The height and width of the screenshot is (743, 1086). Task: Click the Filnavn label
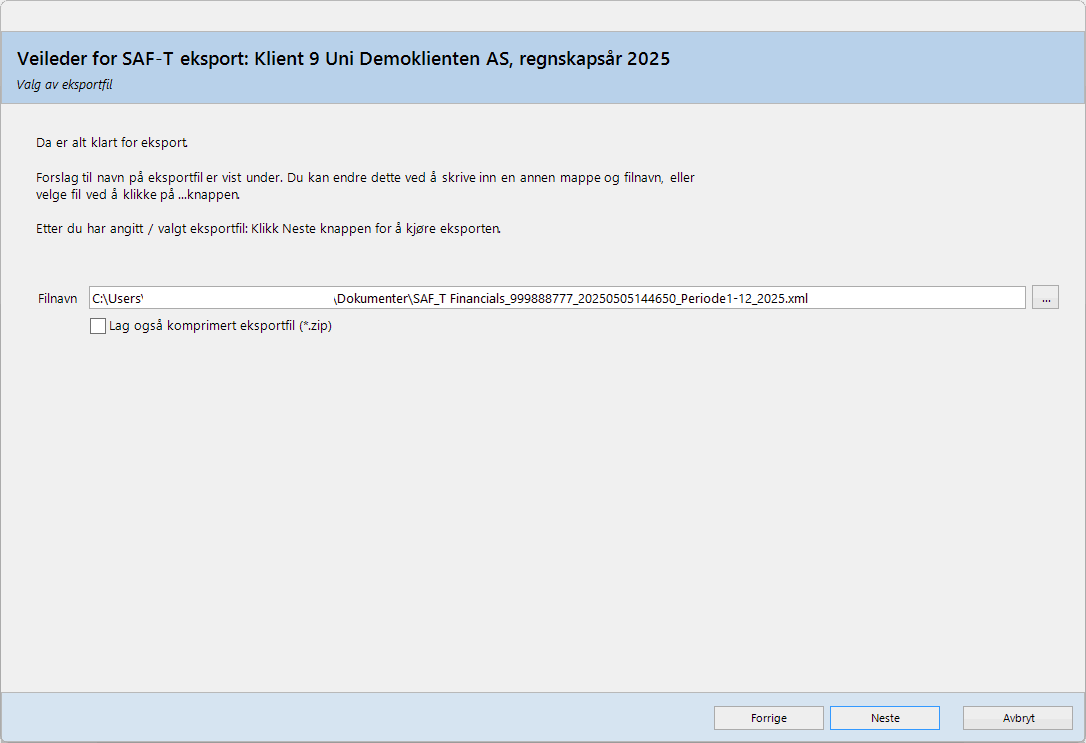point(57,298)
